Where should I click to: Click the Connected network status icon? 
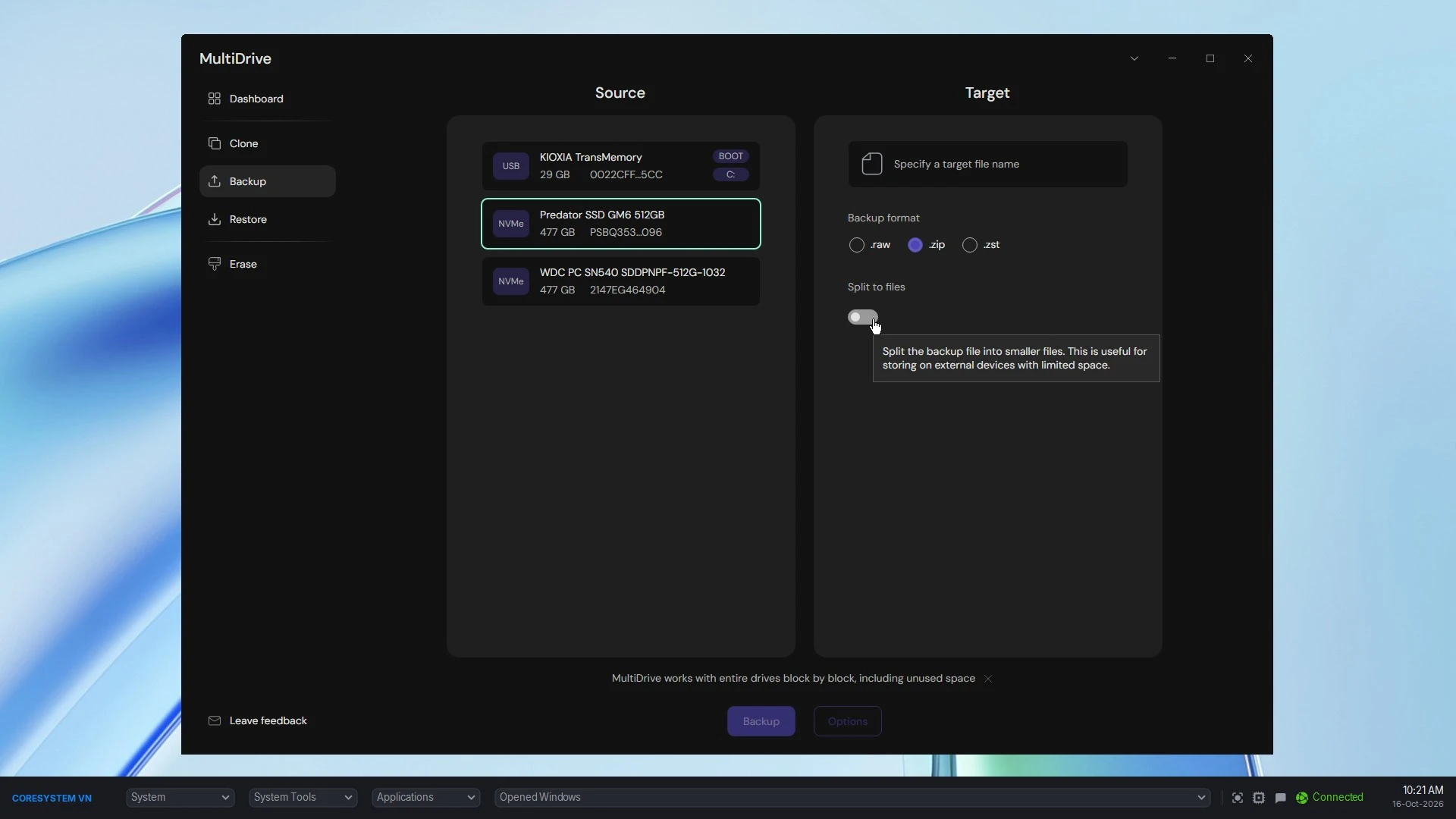[1301, 798]
